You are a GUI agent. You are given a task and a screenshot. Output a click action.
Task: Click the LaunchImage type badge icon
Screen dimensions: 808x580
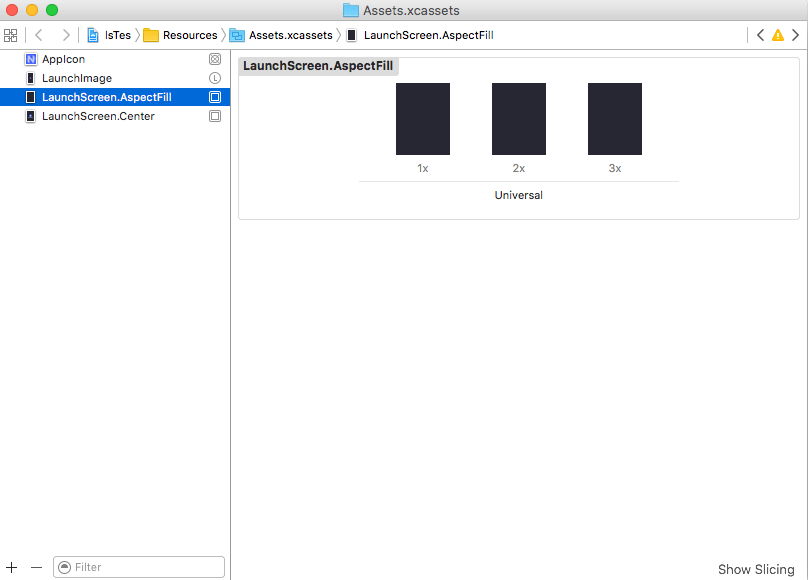215,78
